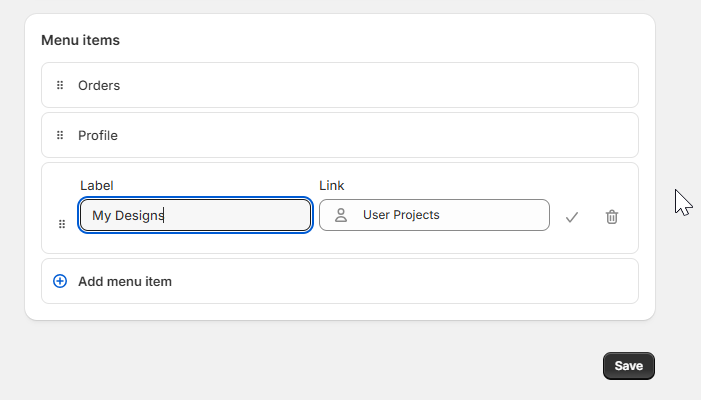Delete the My Designs item via trash icon
The width and height of the screenshot is (701, 400).
[x=612, y=217]
